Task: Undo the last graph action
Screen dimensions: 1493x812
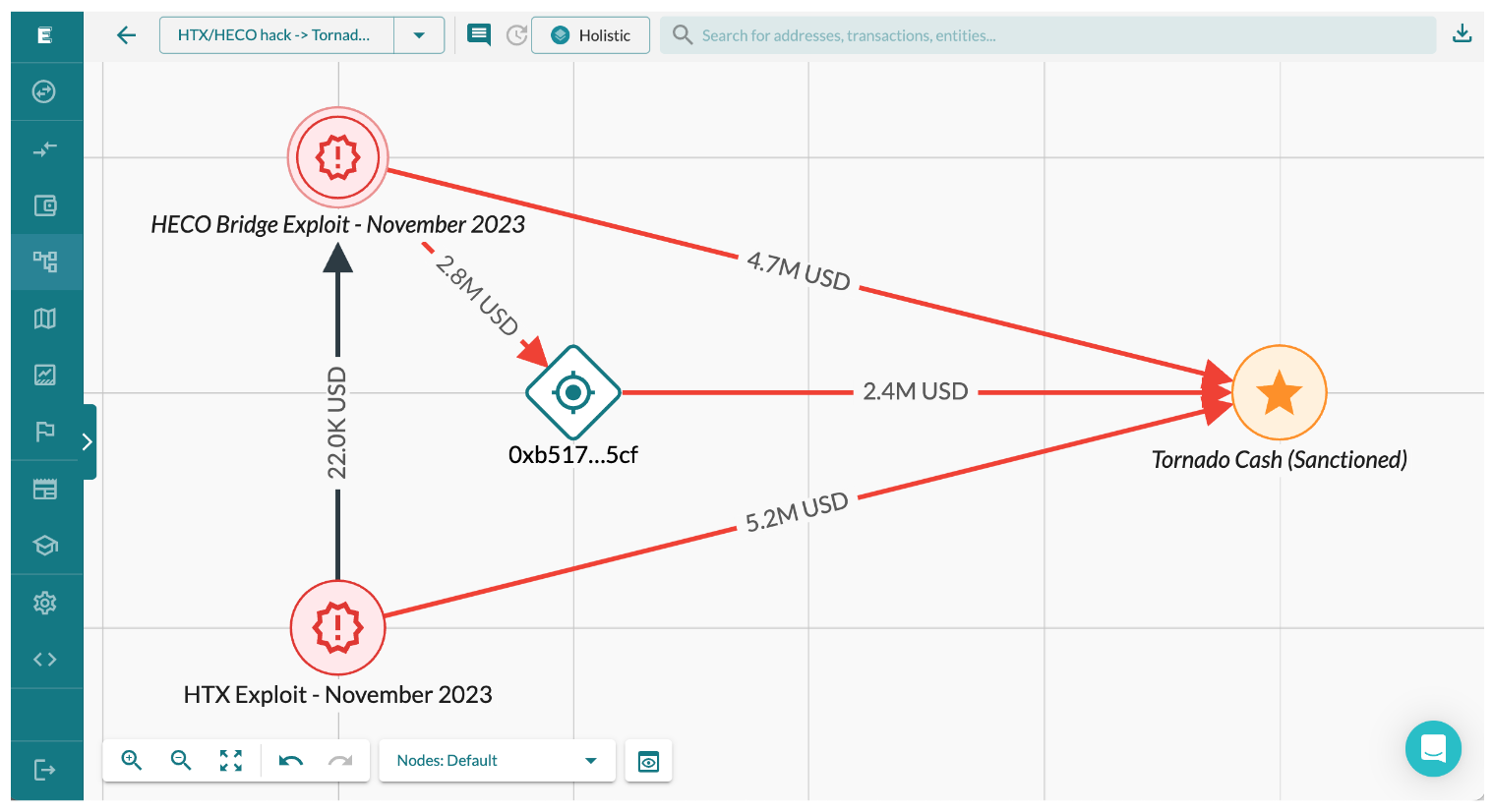Action: (x=290, y=760)
